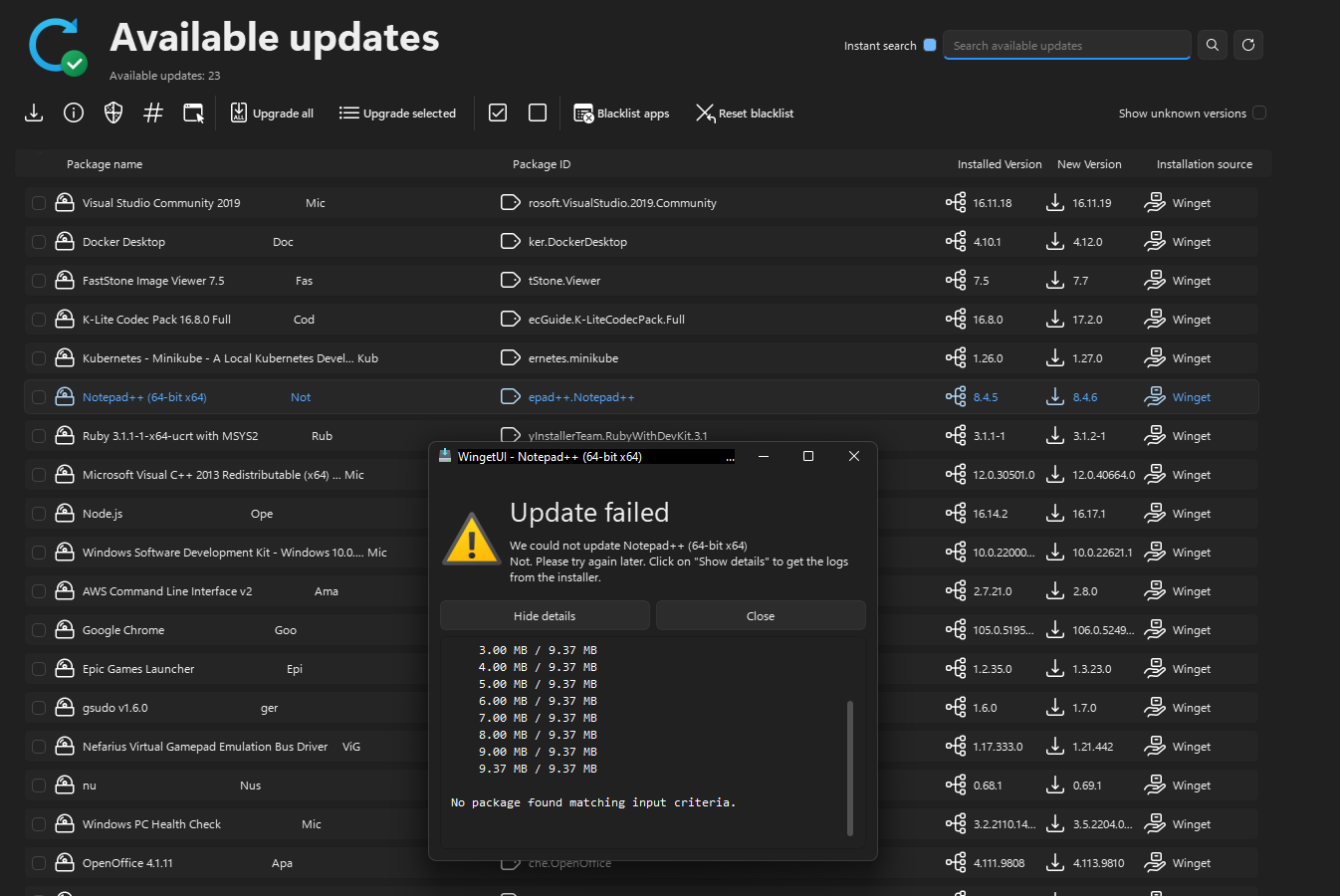Screen dimensions: 1340x896
Task: Reload the updates list with the refresh icon
Action: coord(1247,45)
